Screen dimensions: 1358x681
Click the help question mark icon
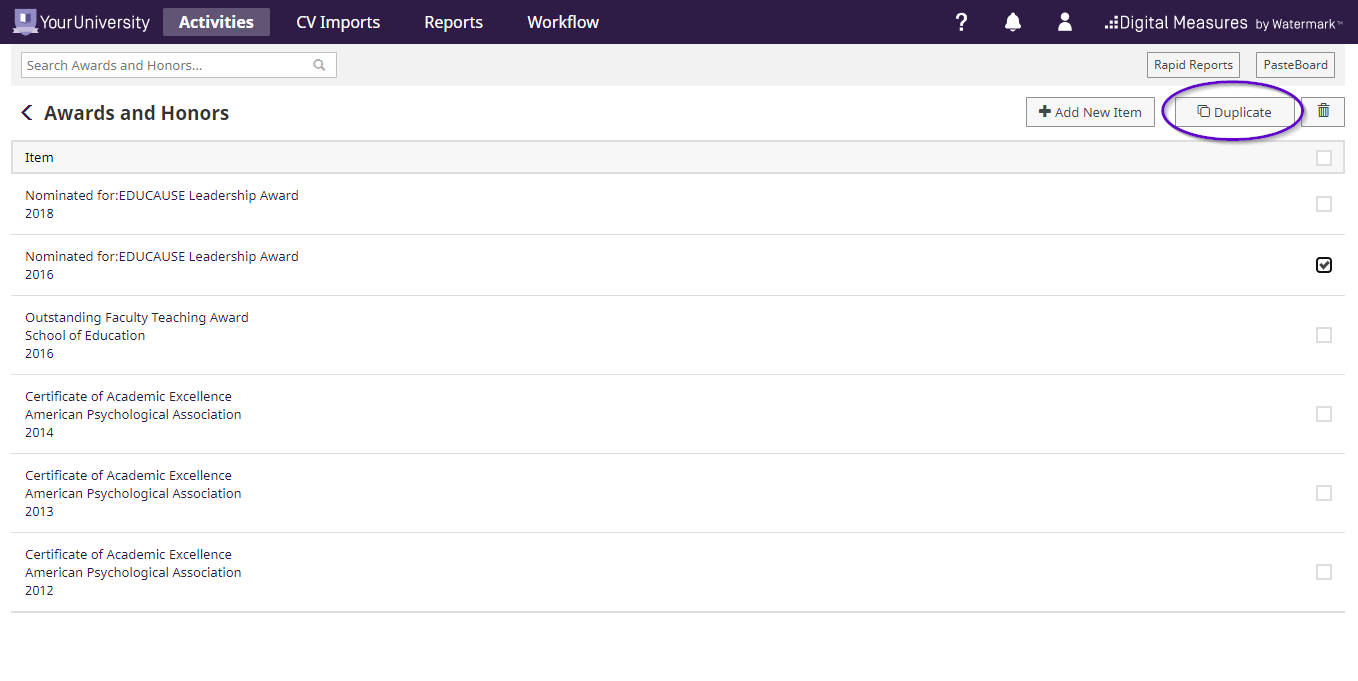[x=961, y=22]
